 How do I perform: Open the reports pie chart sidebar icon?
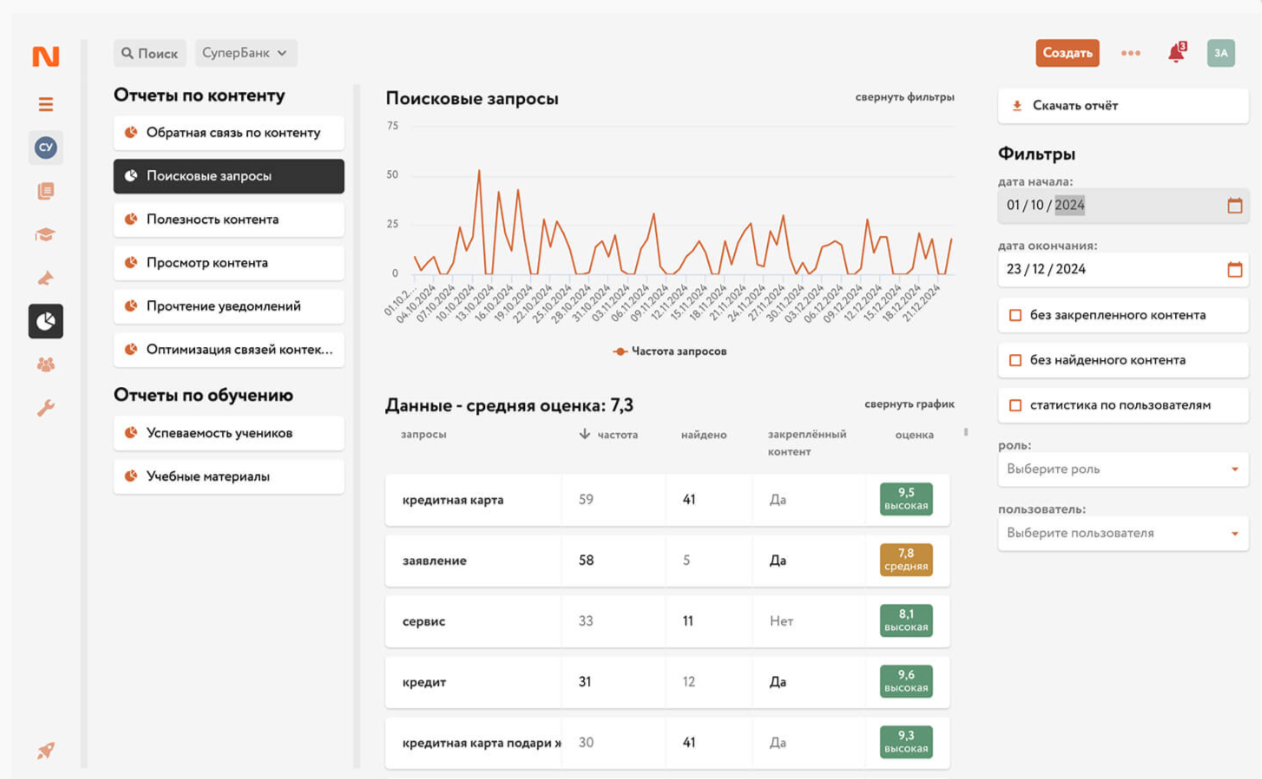point(46,321)
